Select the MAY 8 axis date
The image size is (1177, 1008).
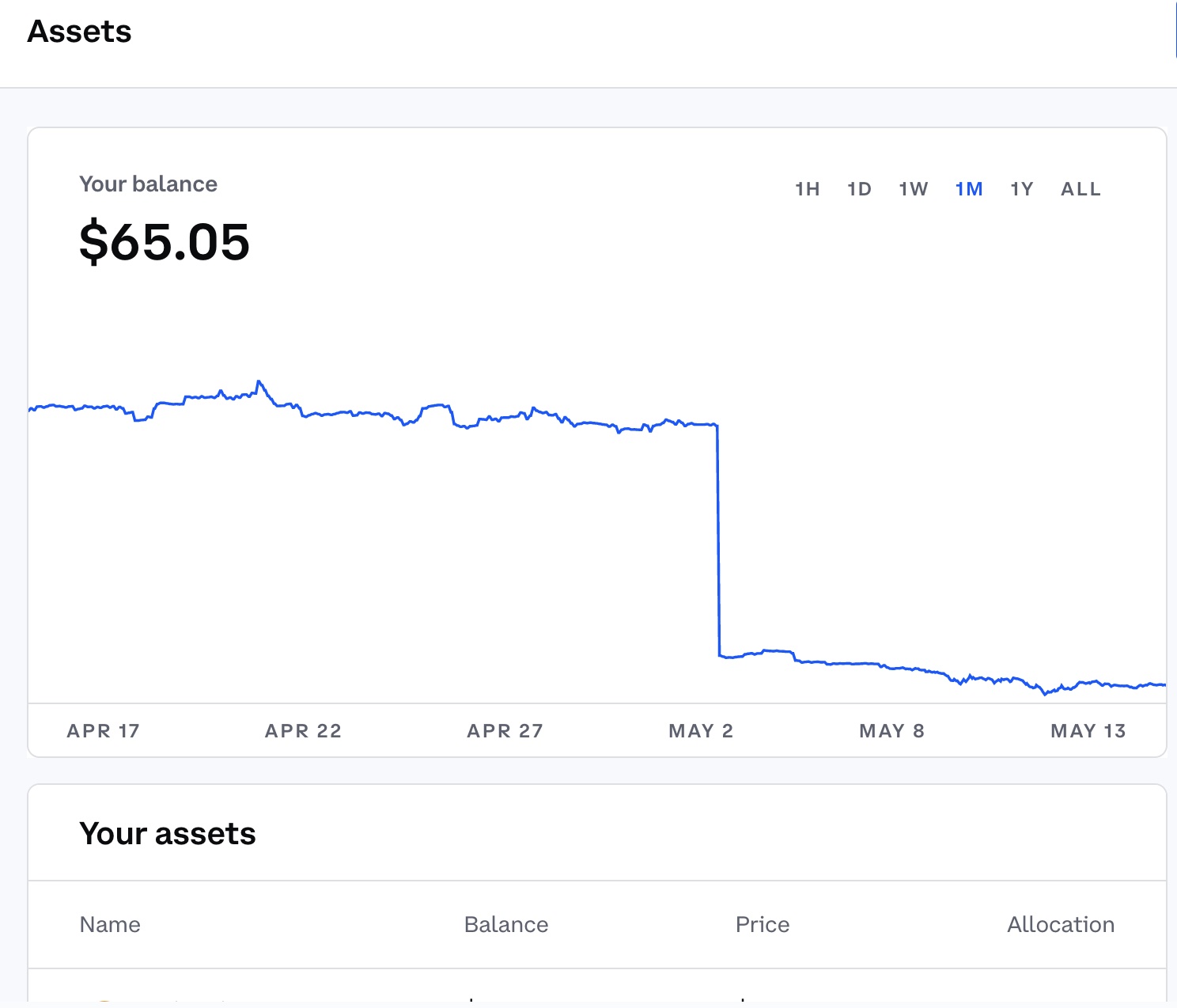point(891,731)
